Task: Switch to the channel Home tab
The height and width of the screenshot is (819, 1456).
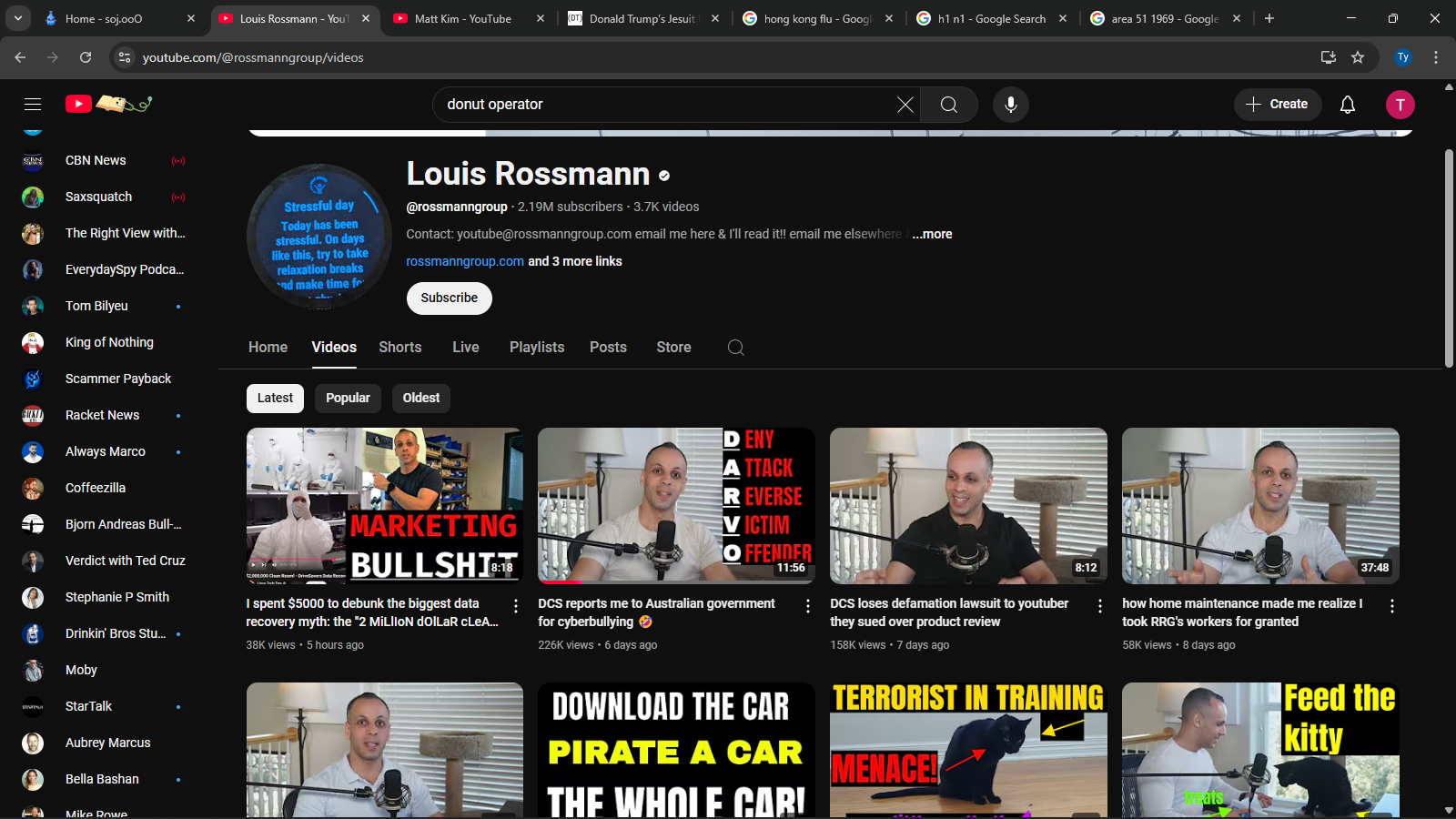Action: click(268, 348)
